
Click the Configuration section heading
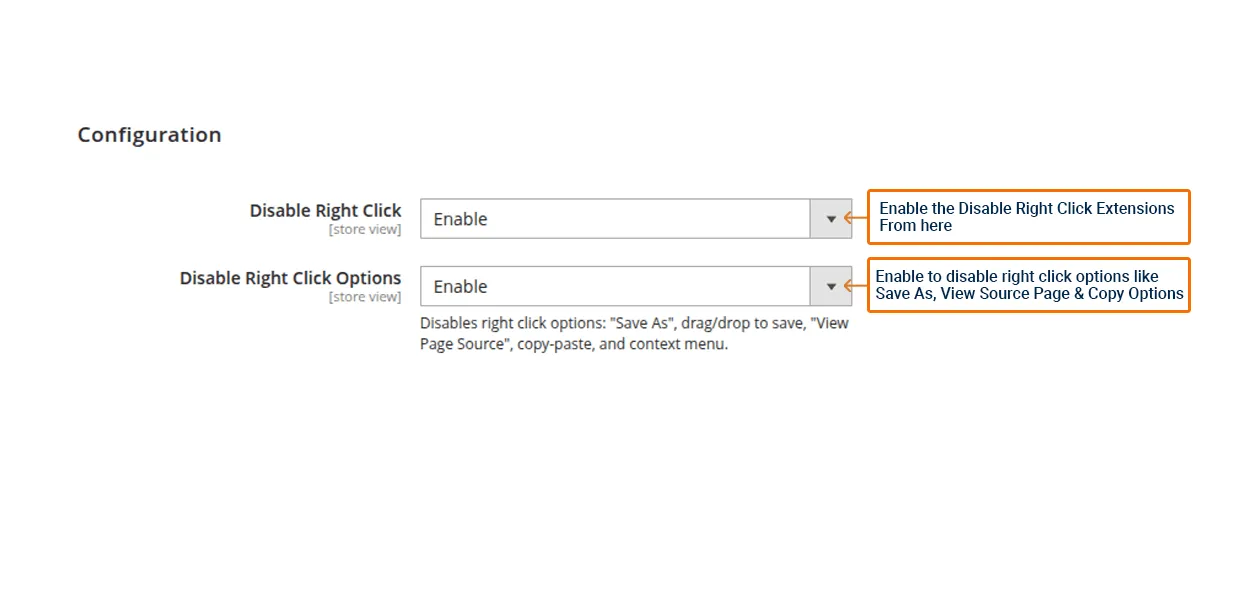(149, 135)
